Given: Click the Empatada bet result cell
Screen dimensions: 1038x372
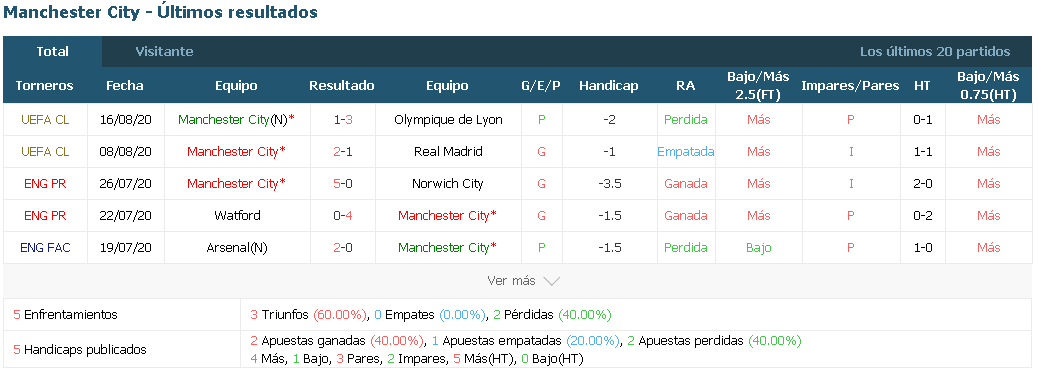Looking at the screenshot, I should (686, 152).
